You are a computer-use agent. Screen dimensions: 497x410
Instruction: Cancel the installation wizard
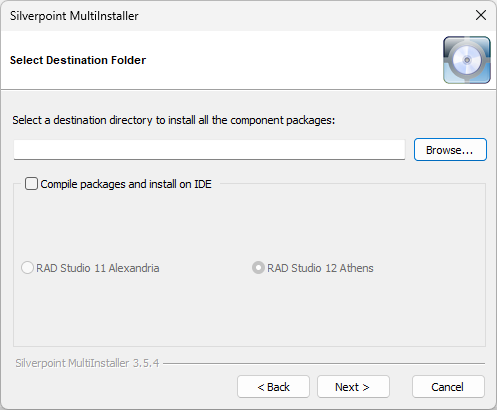[x=448, y=387]
